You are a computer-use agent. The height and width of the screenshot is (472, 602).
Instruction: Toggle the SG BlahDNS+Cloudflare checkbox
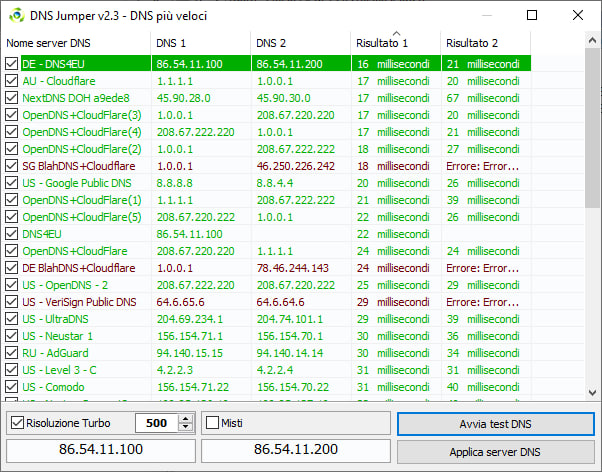coord(12,166)
